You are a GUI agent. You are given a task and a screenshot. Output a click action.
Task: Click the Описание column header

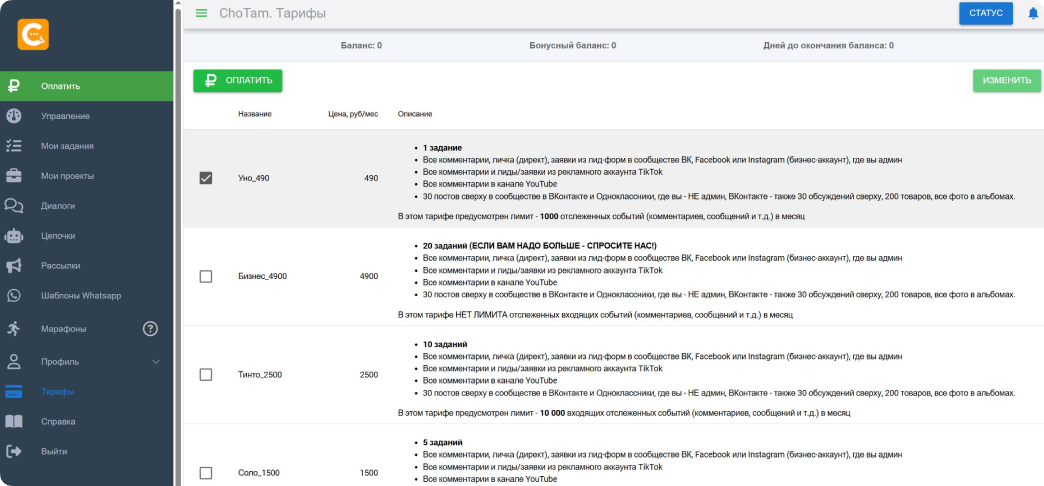click(x=415, y=115)
